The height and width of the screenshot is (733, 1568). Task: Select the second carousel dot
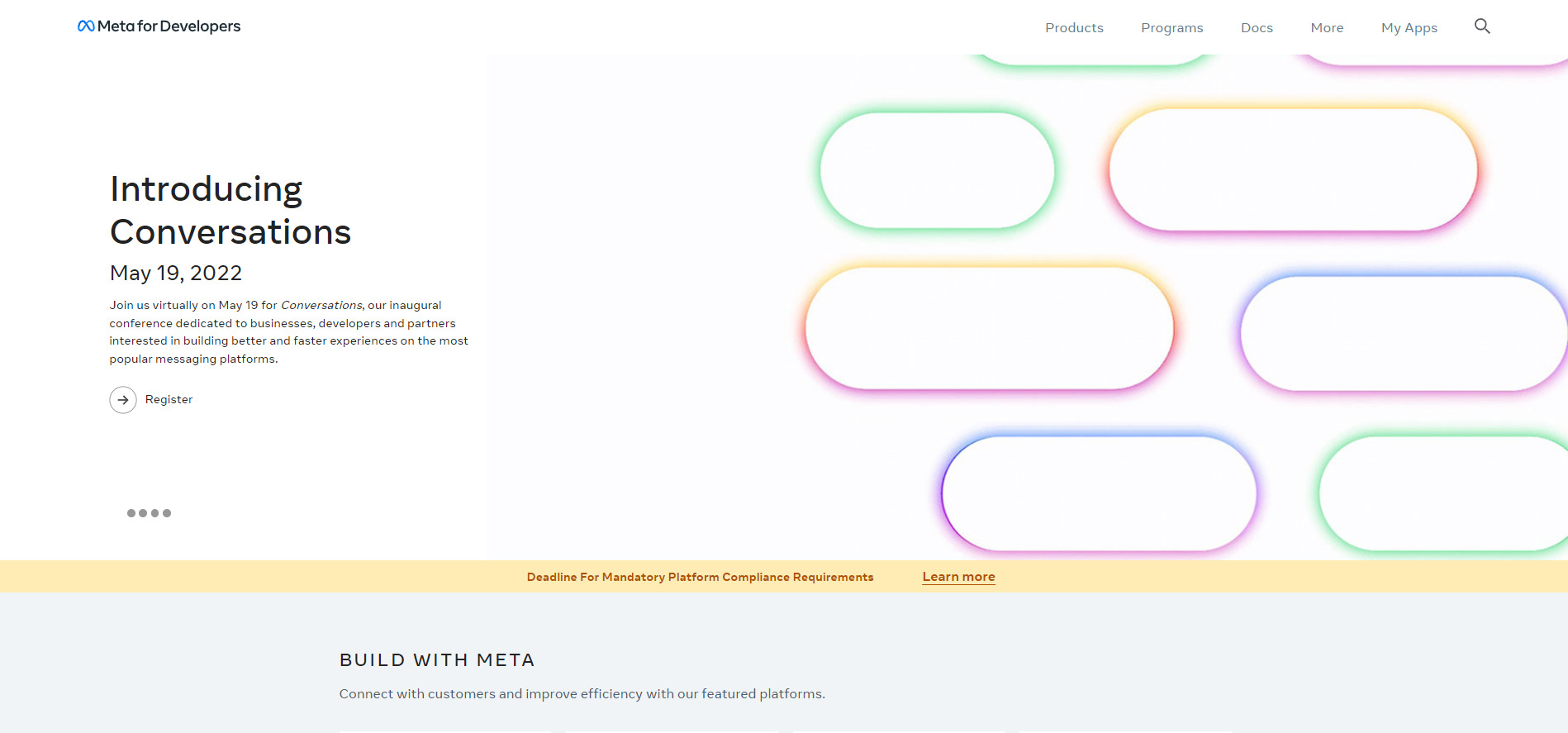pyautogui.click(x=143, y=513)
